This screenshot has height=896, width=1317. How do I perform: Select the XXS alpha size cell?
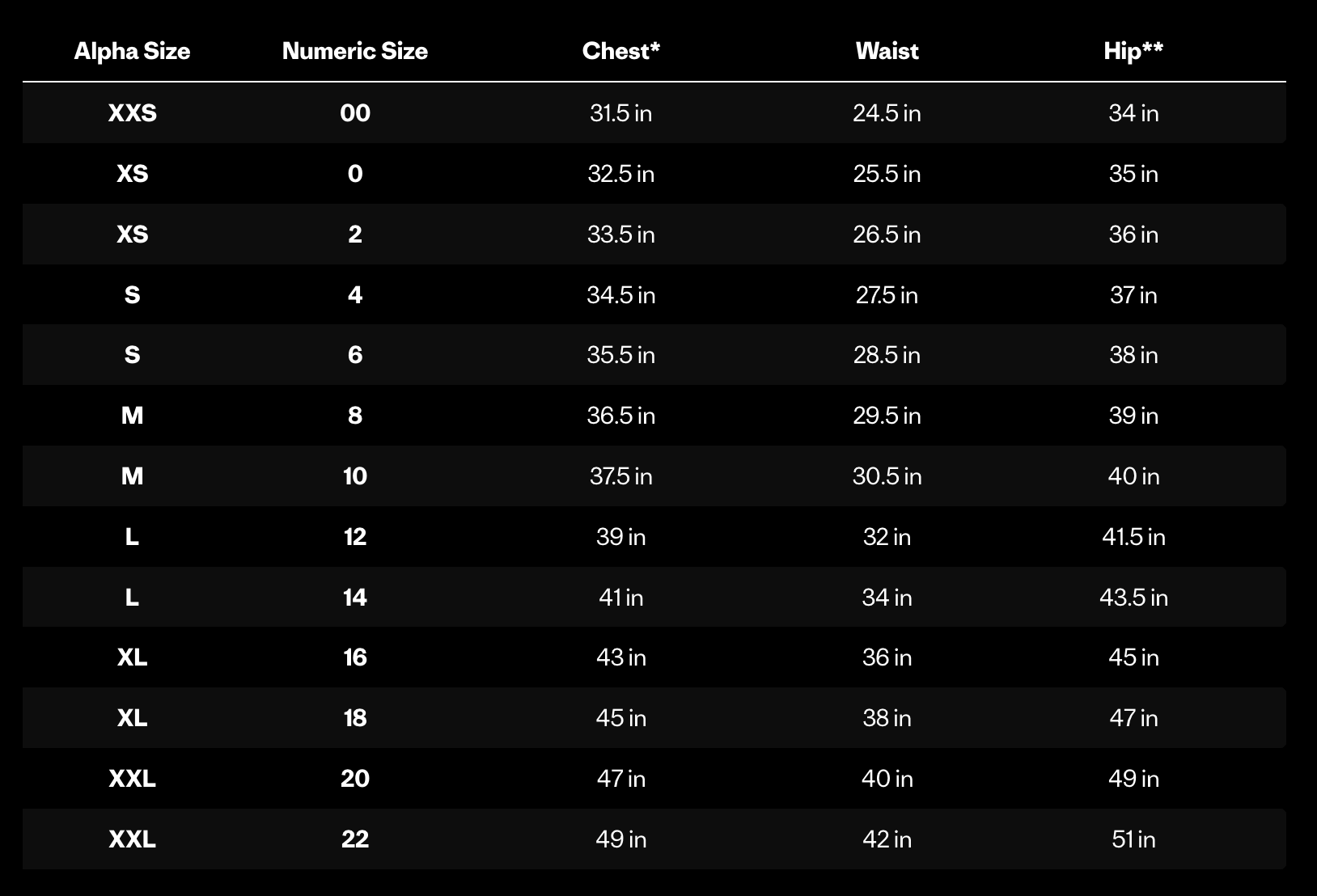(x=132, y=113)
